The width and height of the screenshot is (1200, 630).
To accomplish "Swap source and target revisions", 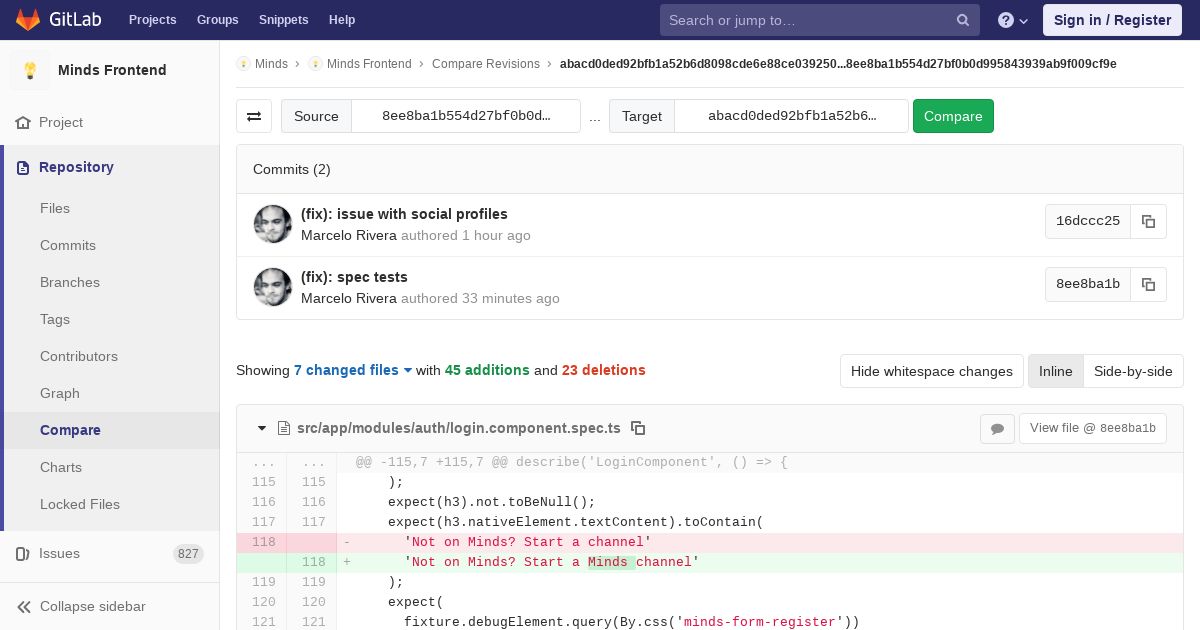I will [254, 116].
